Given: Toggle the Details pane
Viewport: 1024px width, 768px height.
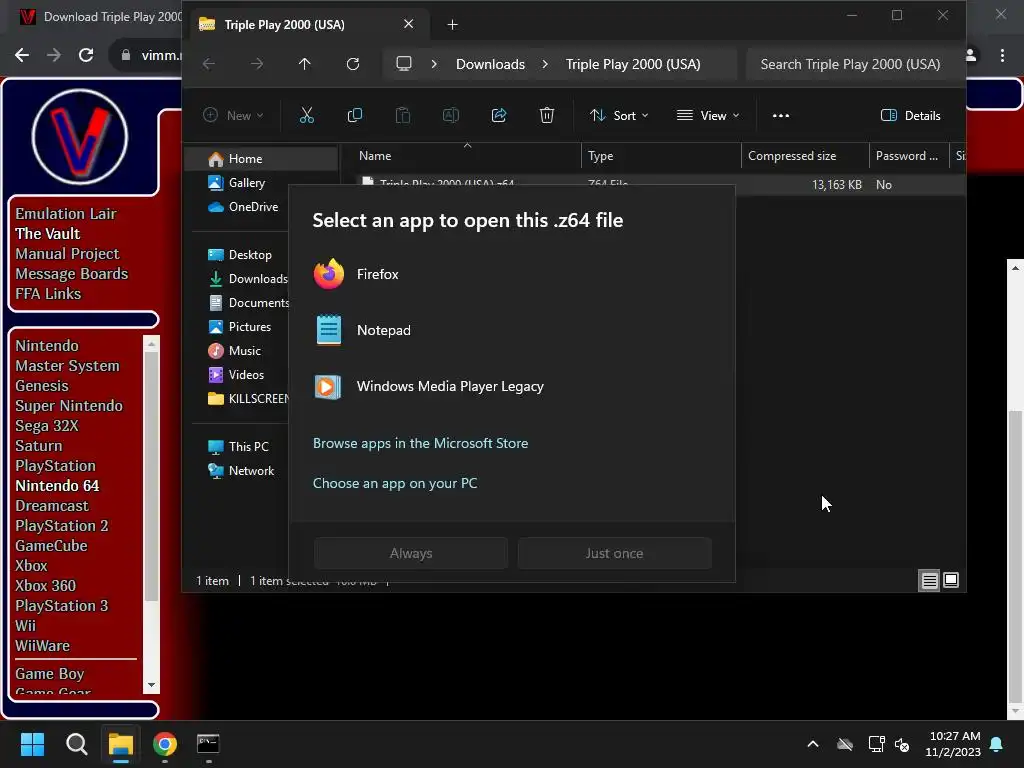Looking at the screenshot, I should pos(910,116).
